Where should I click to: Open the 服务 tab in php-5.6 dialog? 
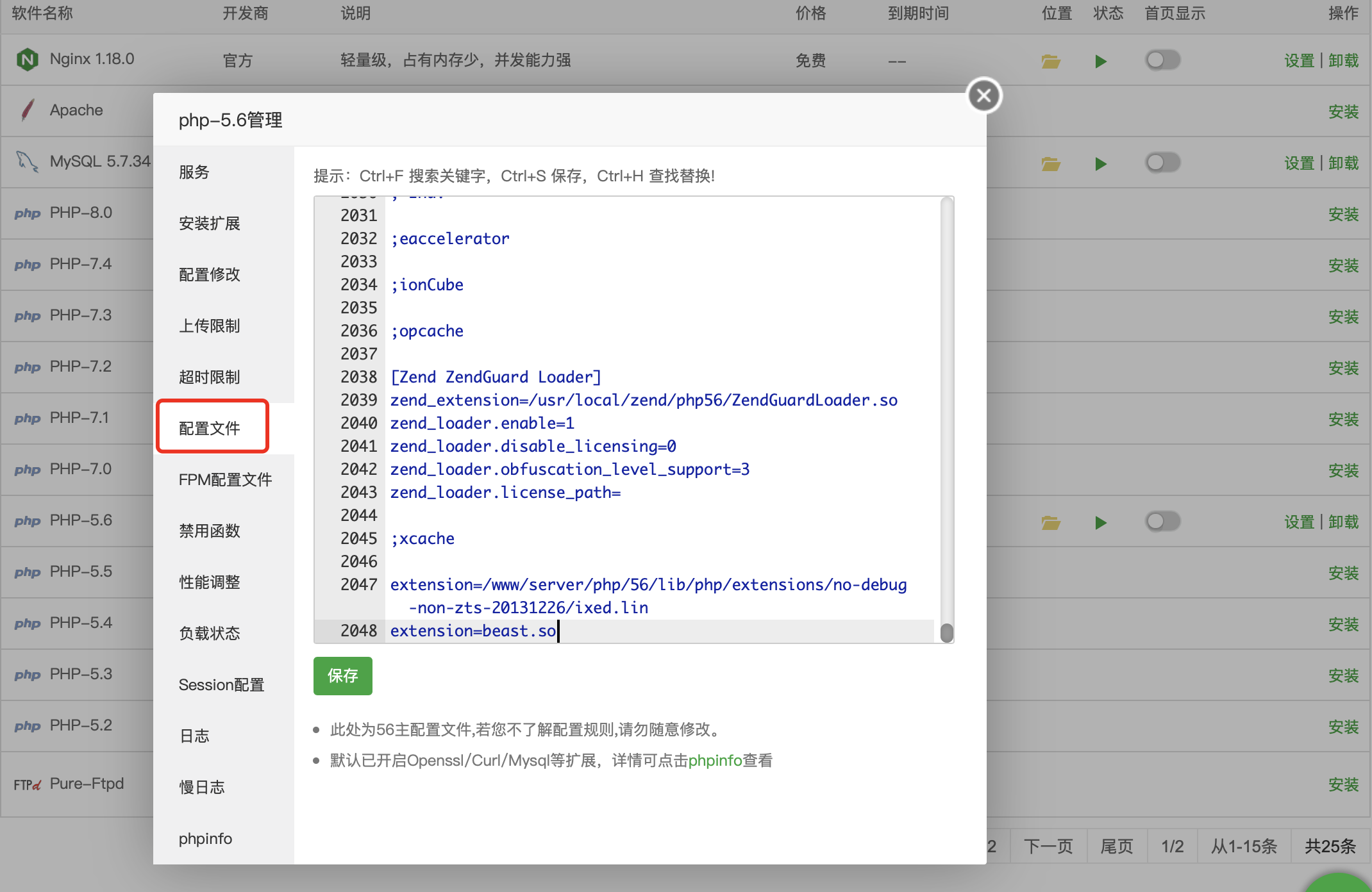224,172
